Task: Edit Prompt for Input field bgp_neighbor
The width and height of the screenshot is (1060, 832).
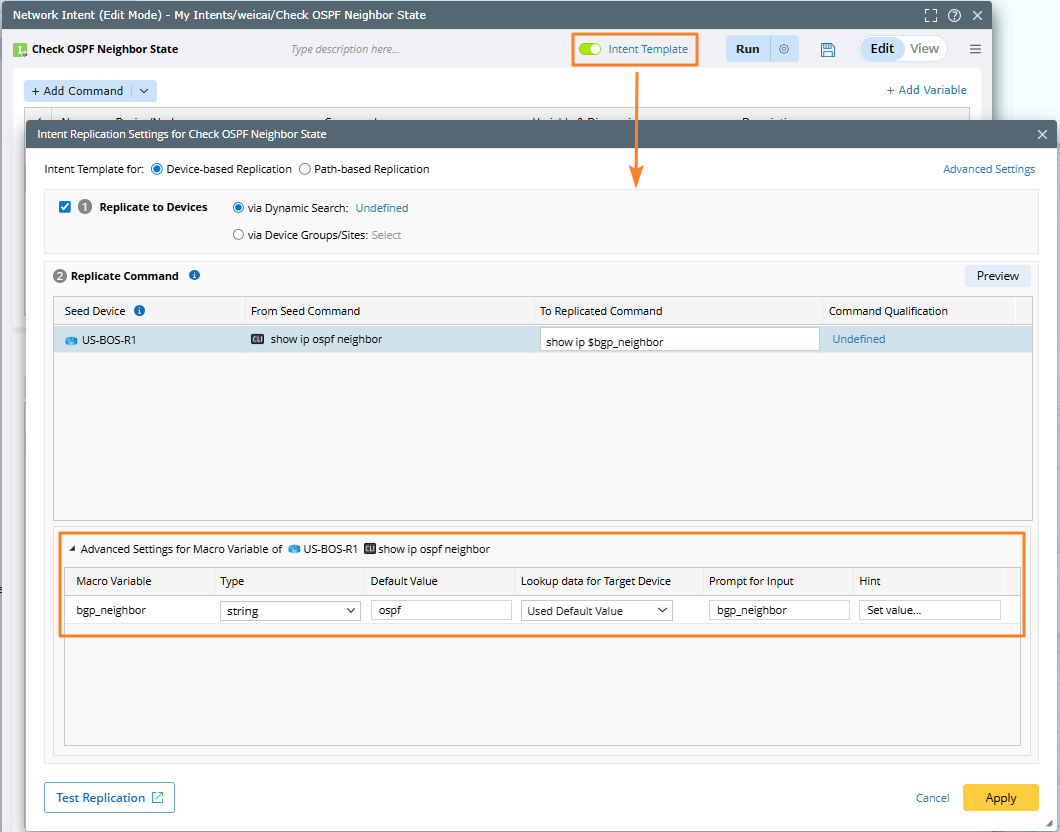Action: pos(779,610)
